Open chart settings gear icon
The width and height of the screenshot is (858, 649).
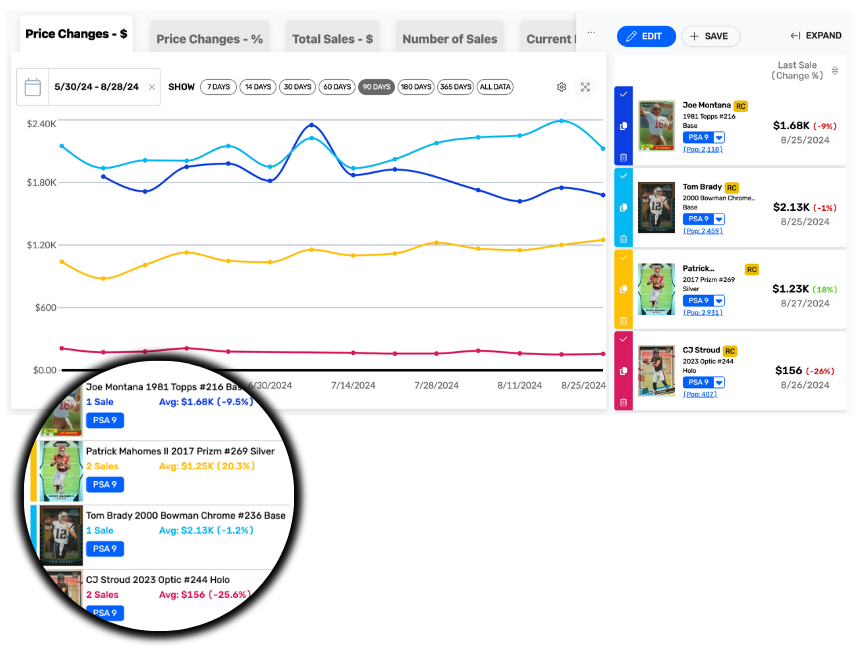pos(562,87)
